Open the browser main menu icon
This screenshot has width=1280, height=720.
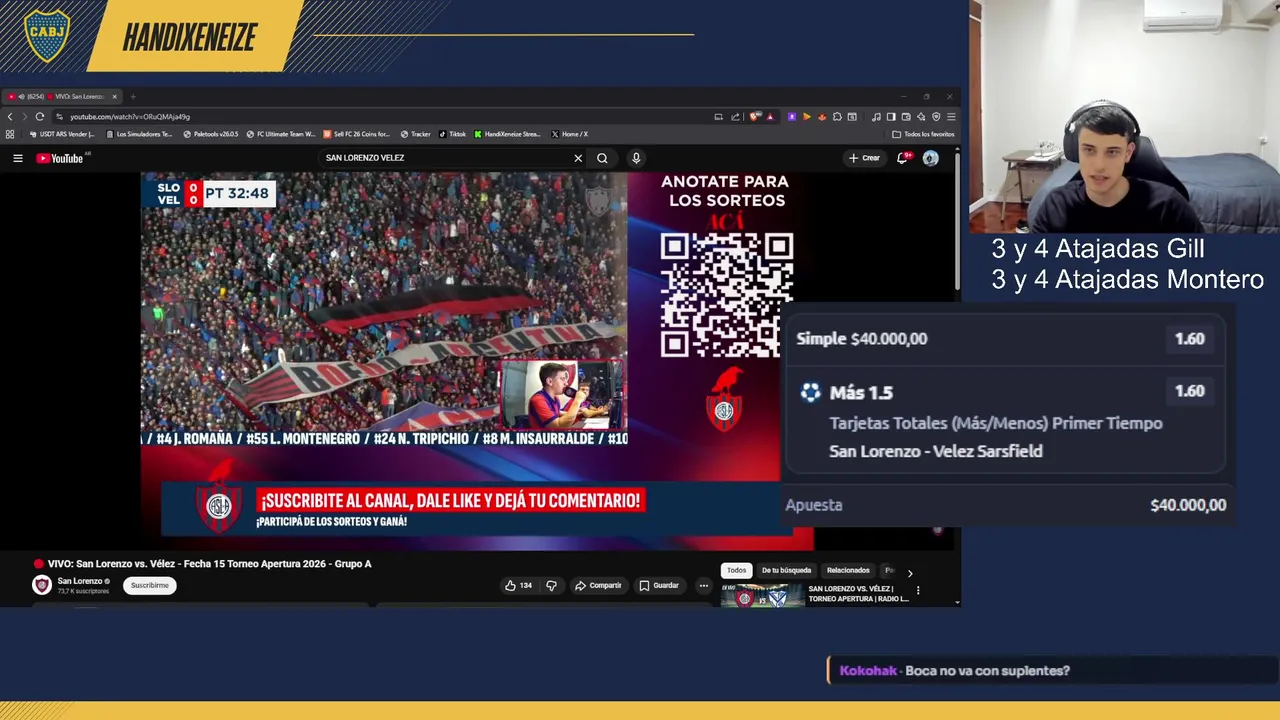(951, 117)
